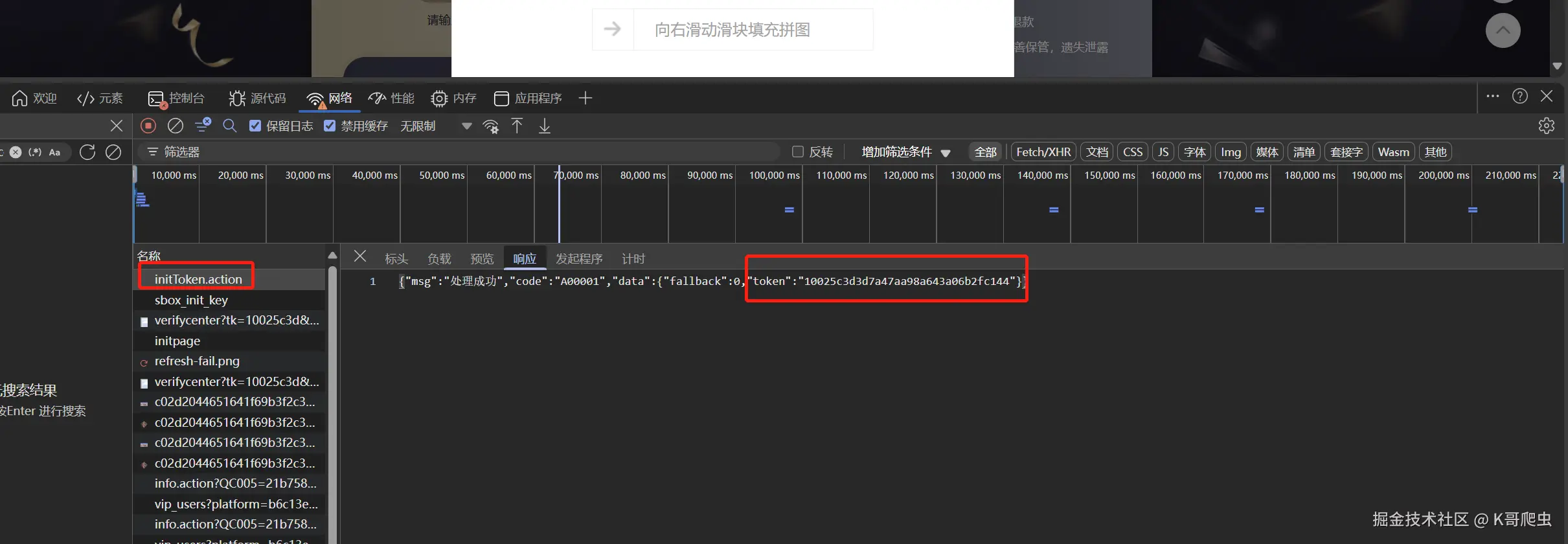Clear search results circle-slash icon
The height and width of the screenshot is (544, 1568).
113,152
